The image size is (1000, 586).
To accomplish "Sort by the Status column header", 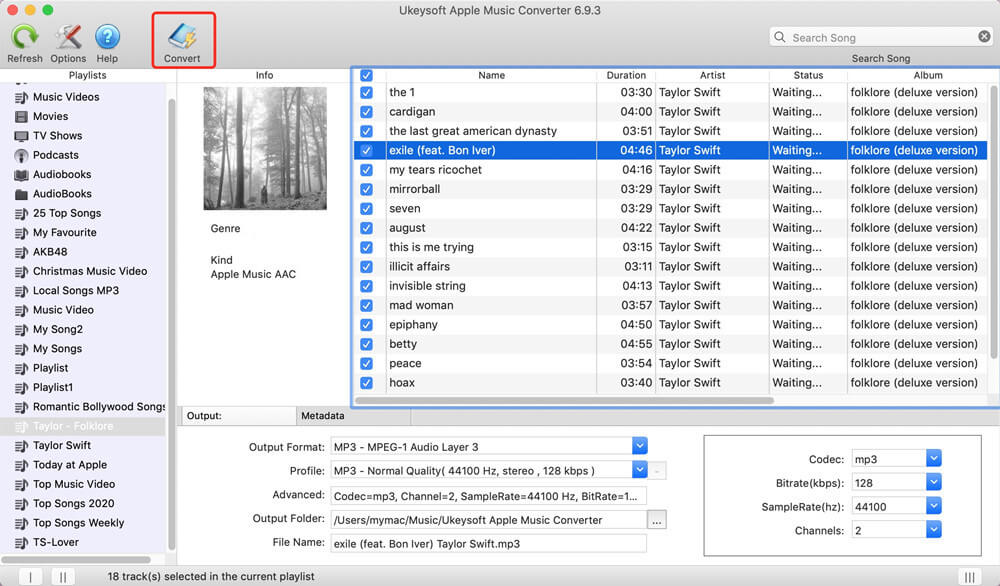I will pyautogui.click(x=808, y=75).
